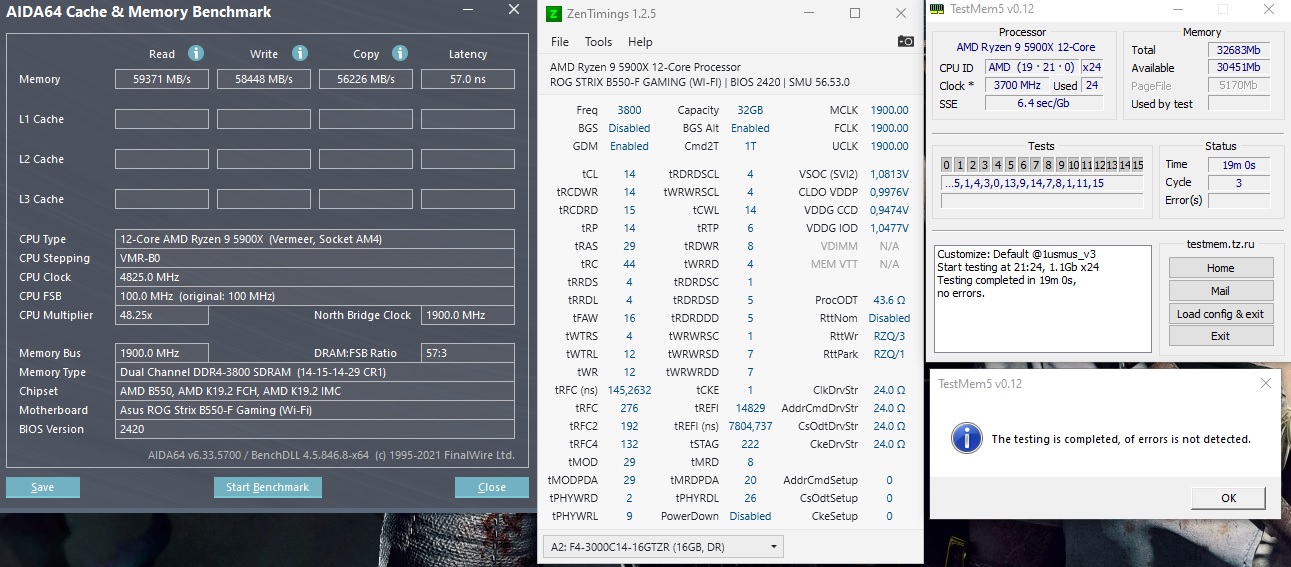Click the MCLK 1900.00 value
The image size is (1291, 567).
coord(889,110)
